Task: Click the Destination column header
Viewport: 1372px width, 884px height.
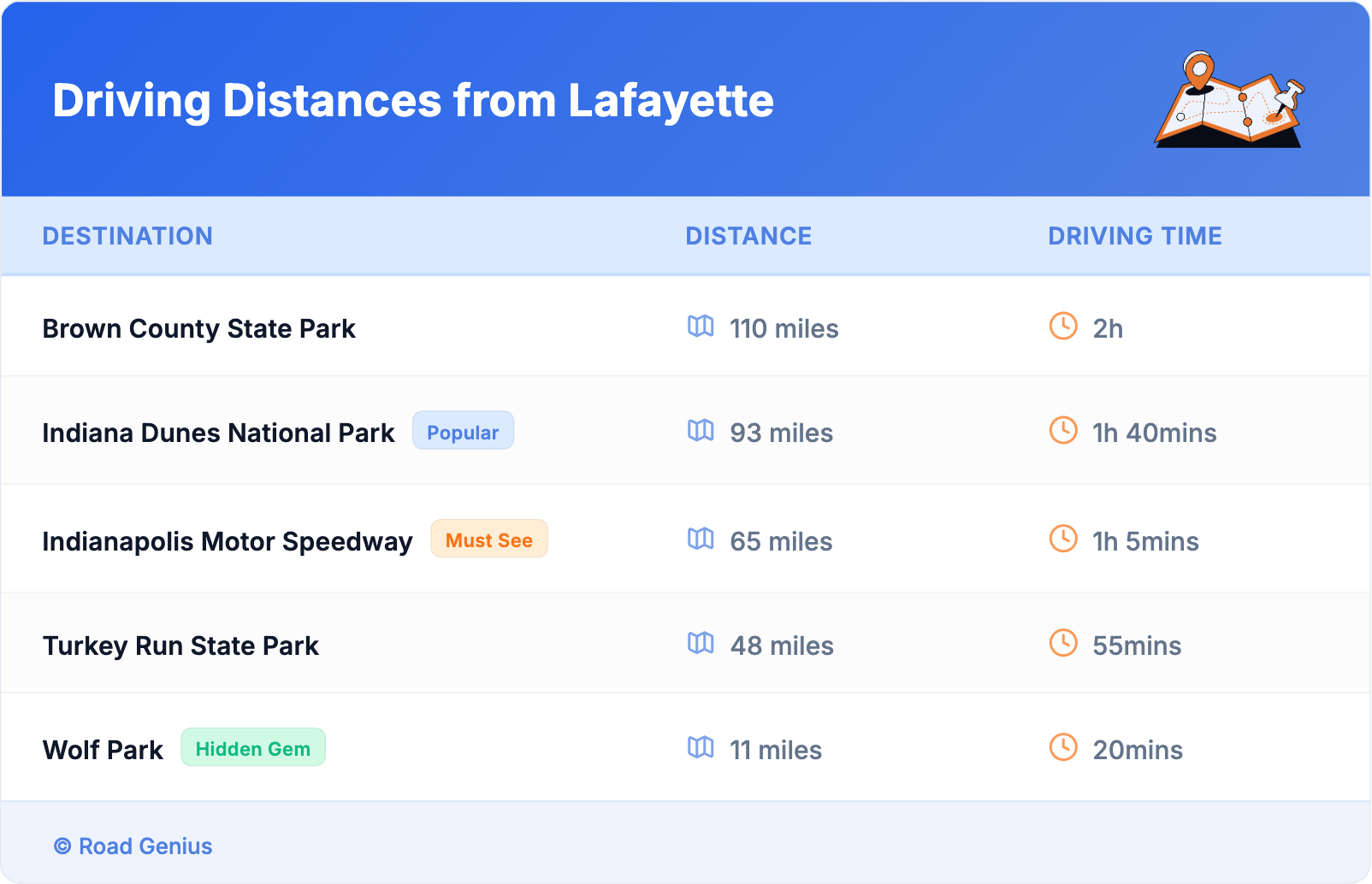Action: coord(127,236)
